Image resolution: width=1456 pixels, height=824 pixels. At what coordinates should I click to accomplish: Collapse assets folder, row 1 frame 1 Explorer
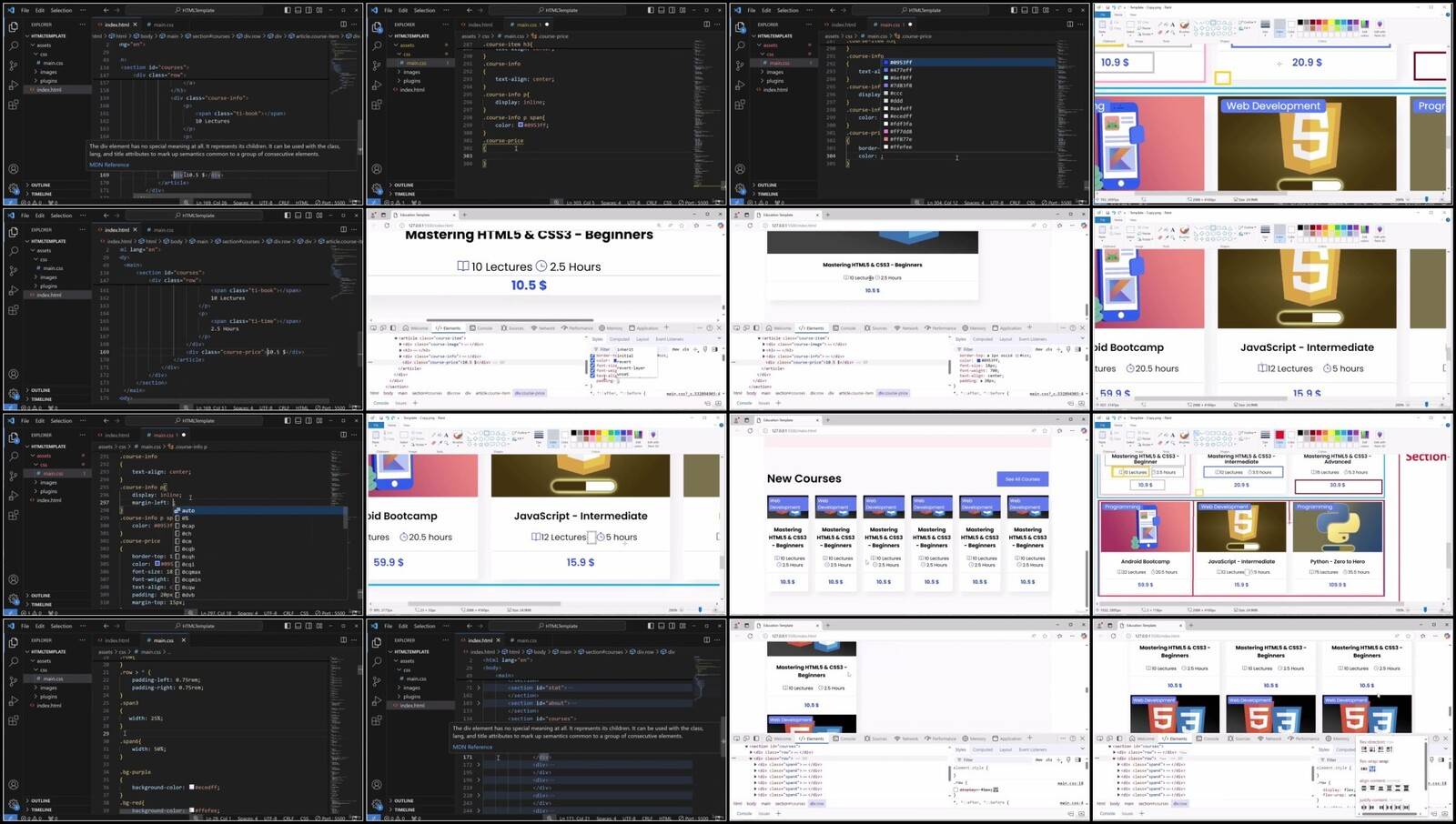[44, 45]
